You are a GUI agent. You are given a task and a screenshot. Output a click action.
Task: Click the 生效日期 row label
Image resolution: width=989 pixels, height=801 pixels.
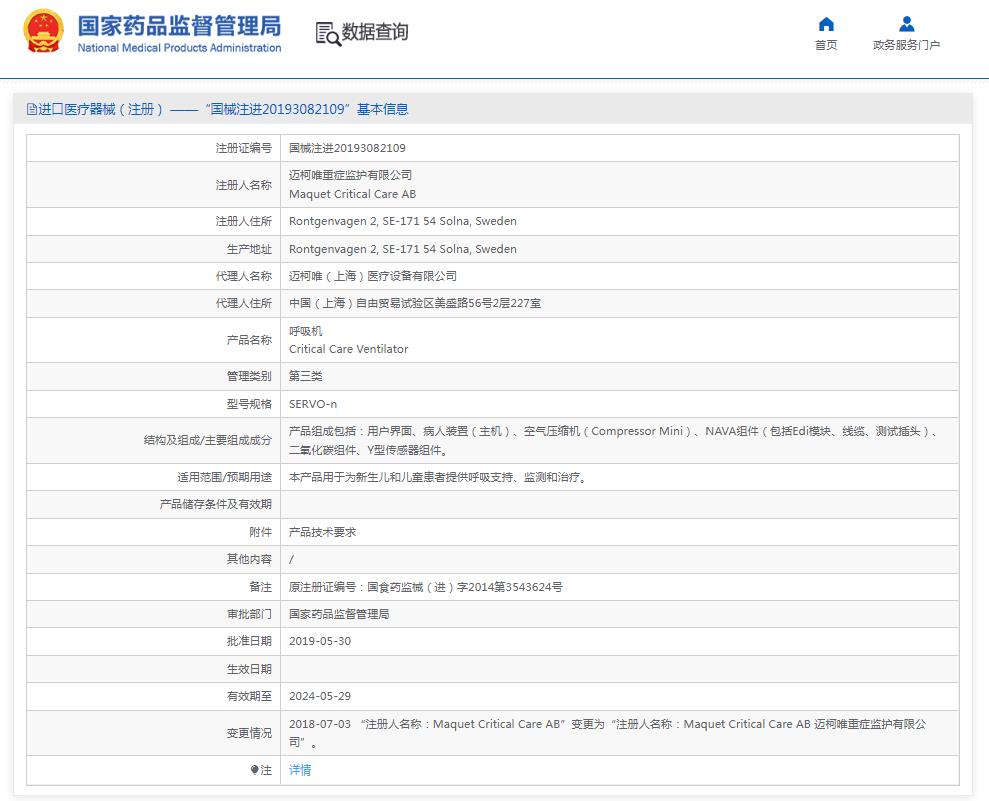pyautogui.click(x=249, y=669)
